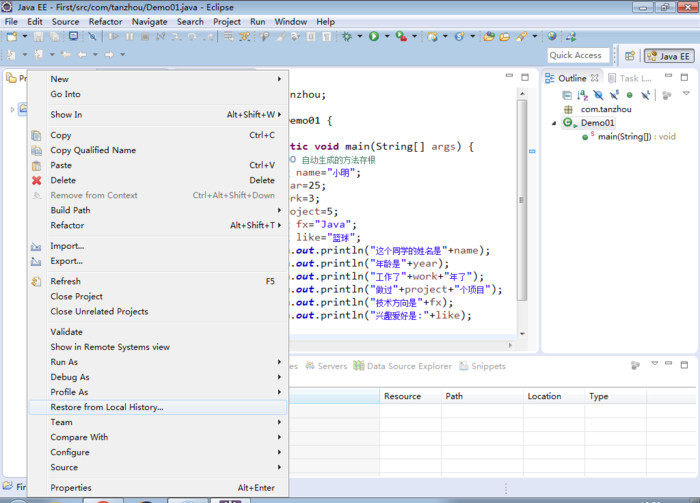The width and height of the screenshot is (700, 503).
Task: Click the Quick Access input field
Action: (578, 55)
